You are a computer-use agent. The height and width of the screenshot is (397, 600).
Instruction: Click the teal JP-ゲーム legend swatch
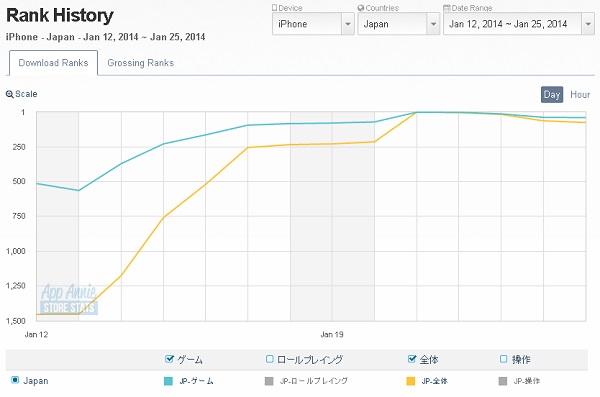168,381
